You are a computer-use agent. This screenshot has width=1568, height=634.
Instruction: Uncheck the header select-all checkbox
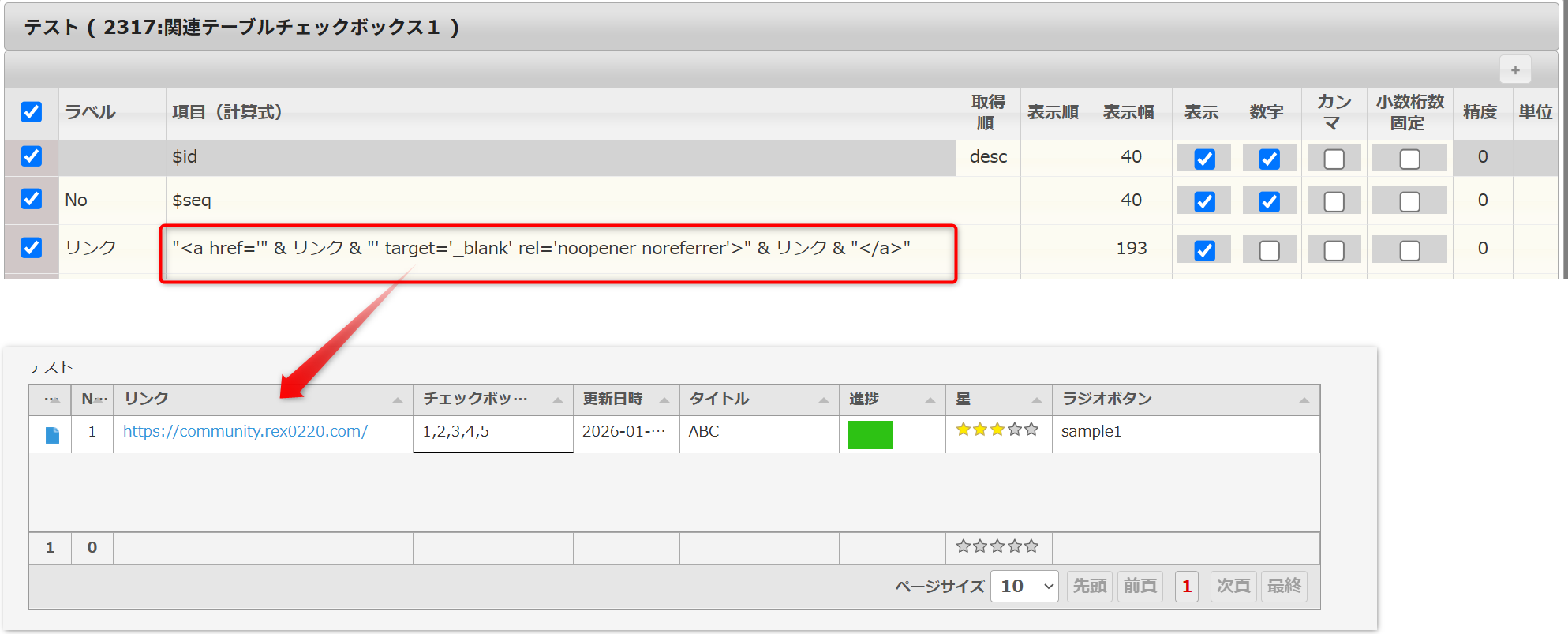tap(32, 112)
